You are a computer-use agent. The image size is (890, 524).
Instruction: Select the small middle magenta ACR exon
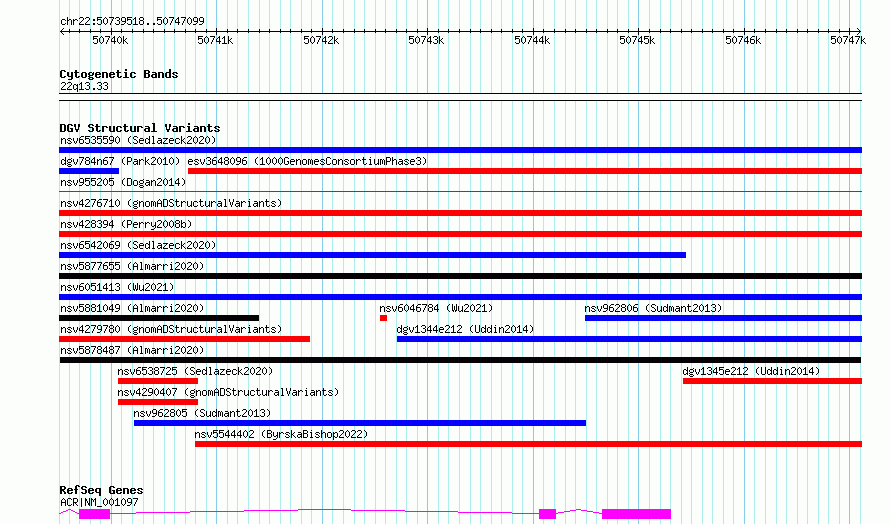(547, 514)
